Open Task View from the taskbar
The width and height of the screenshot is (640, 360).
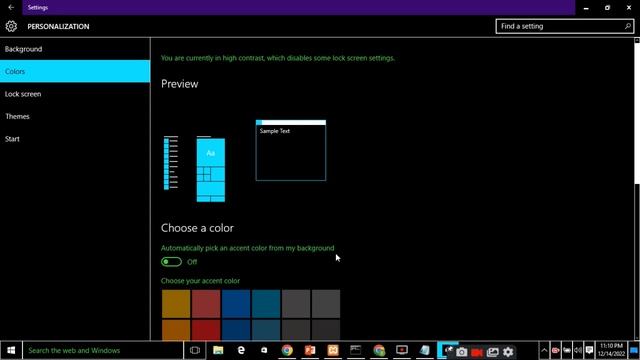point(195,350)
